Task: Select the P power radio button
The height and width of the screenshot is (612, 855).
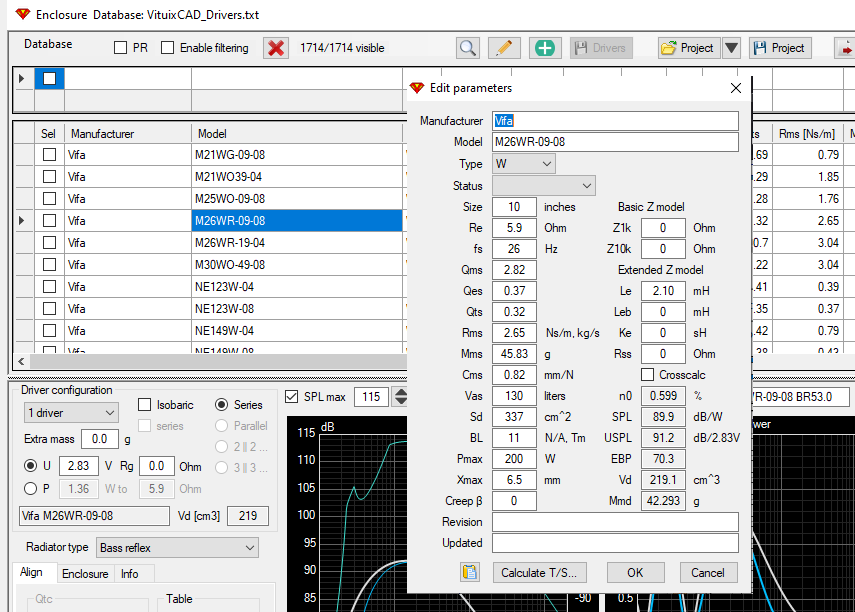Action: click(31, 489)
